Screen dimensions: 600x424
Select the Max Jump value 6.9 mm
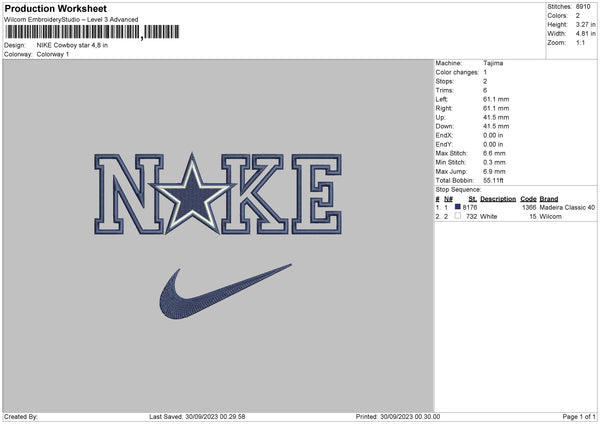point(494,172)
